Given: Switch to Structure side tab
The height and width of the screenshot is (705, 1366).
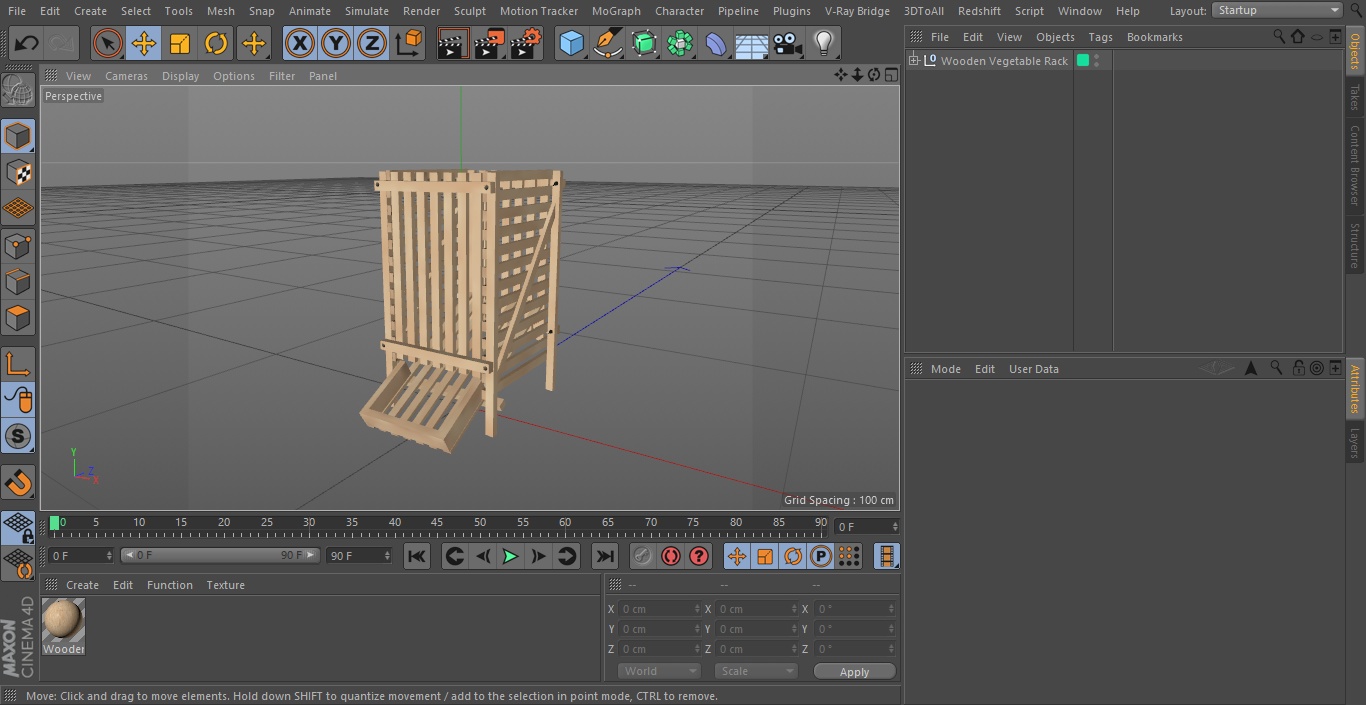Looking at the screenshot, I should click(x=1355, y=245).
